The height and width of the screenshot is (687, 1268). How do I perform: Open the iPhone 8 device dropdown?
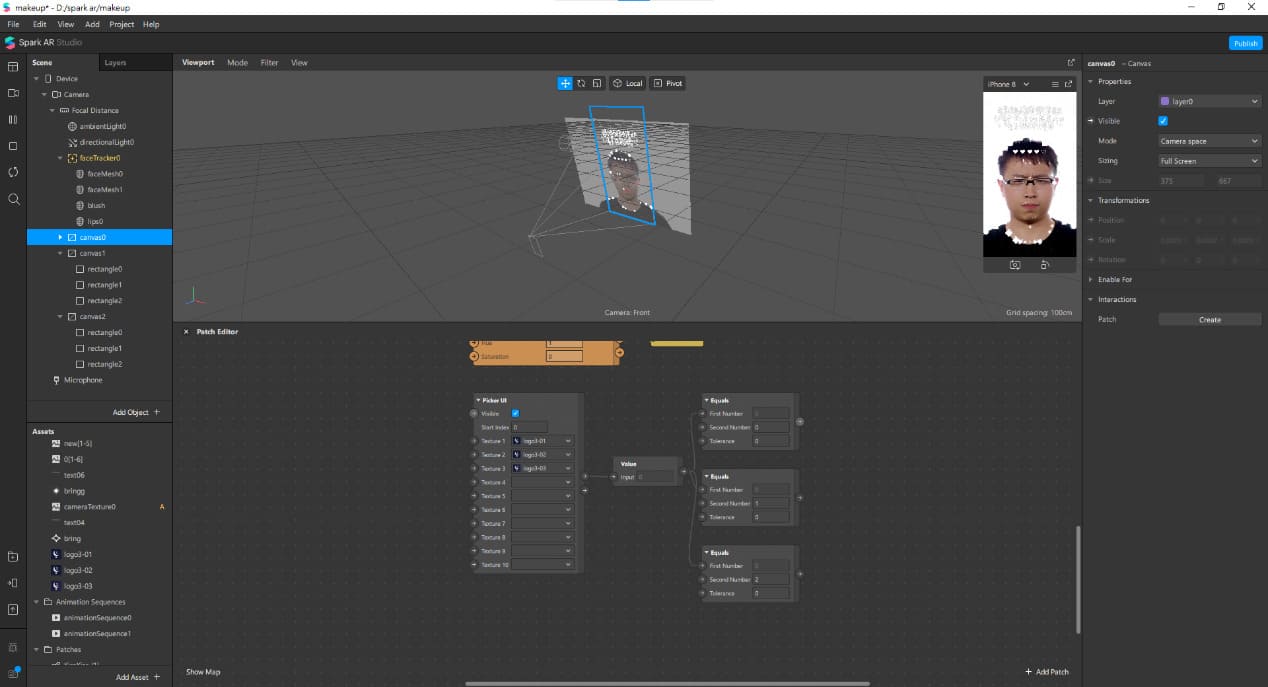(x=1008, y=84)
